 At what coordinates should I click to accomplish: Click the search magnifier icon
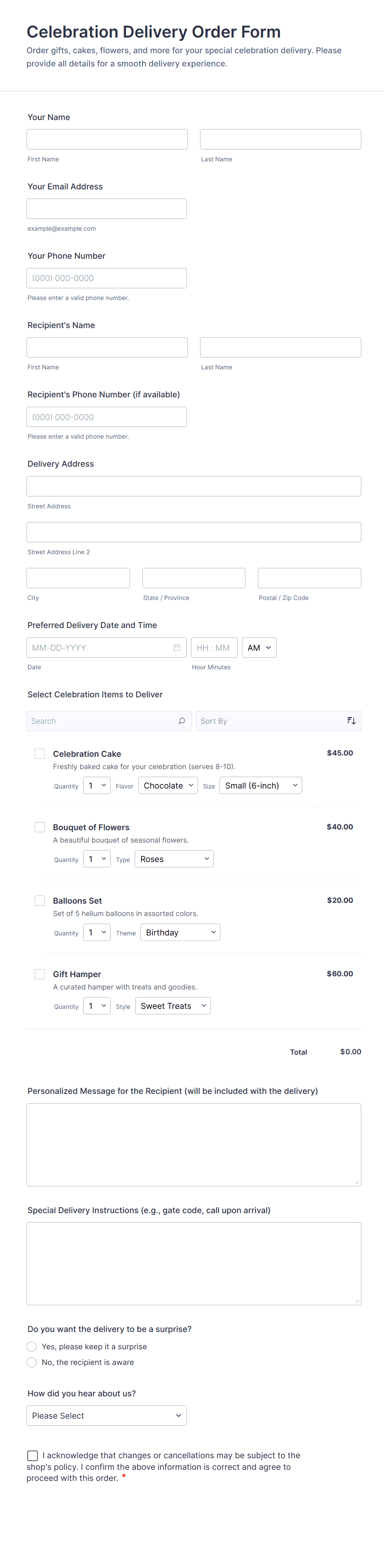(x=182, y=721)
